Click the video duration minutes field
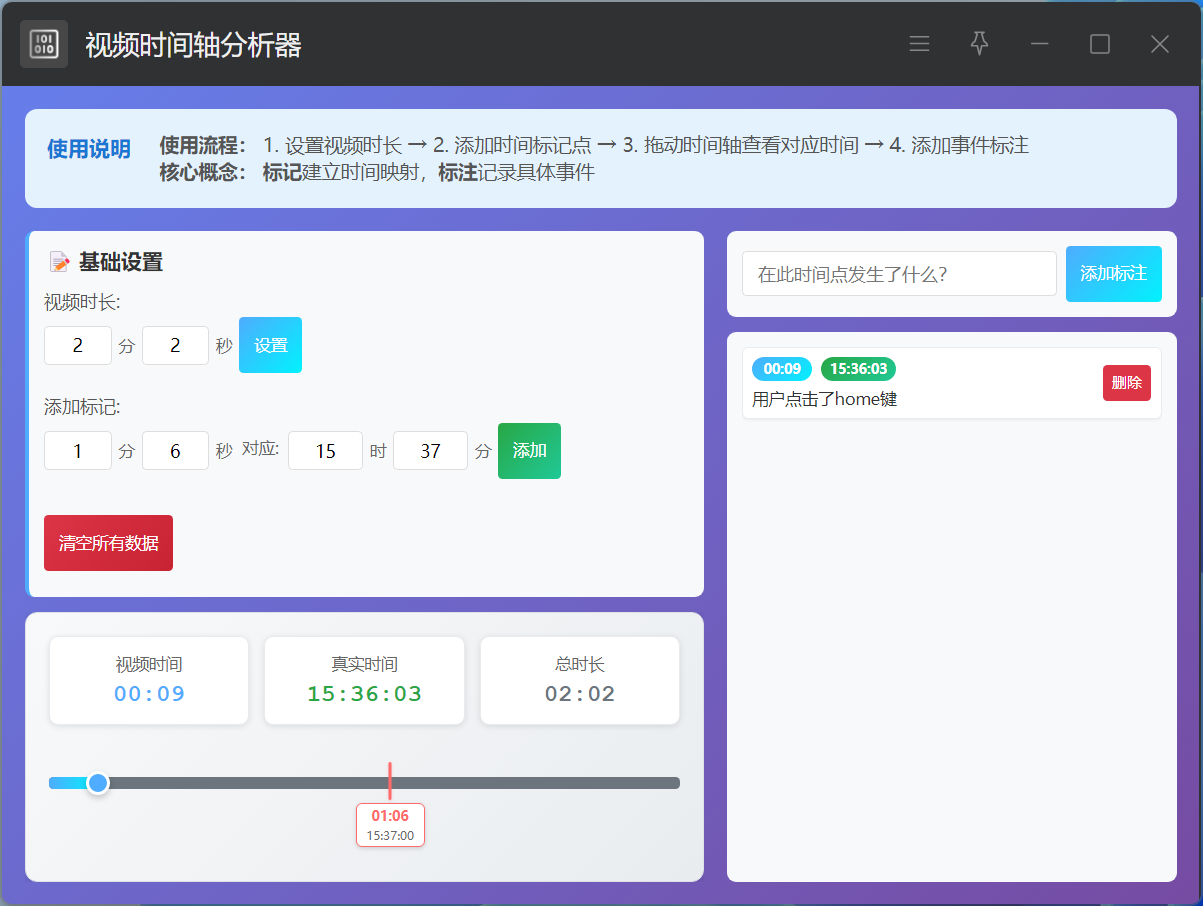Viewport: 1203px width, 906px height. [x=78, y=346]
